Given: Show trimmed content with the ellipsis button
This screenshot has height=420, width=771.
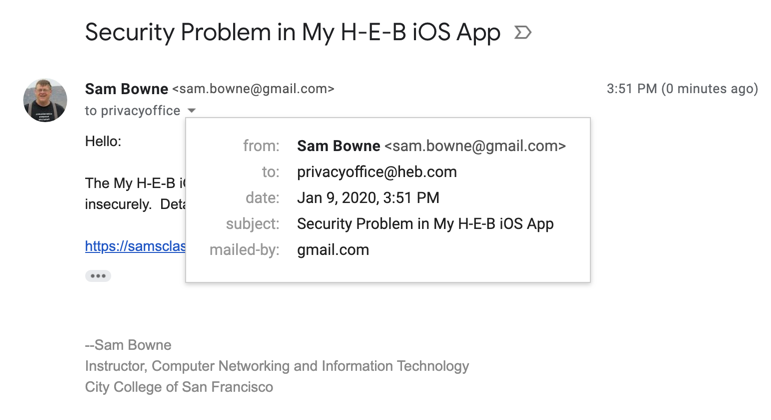Looking at the screenshot, I should [98, 276].
